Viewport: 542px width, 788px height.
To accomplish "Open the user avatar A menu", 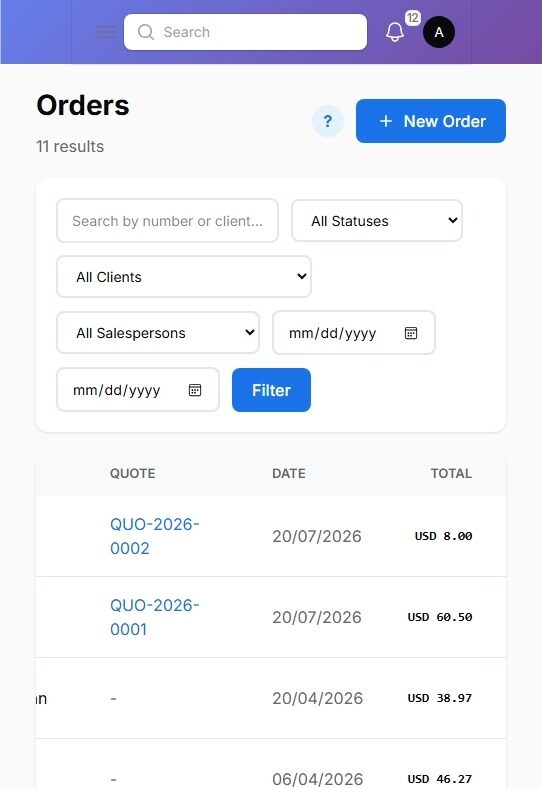I will tap(438, 32).
